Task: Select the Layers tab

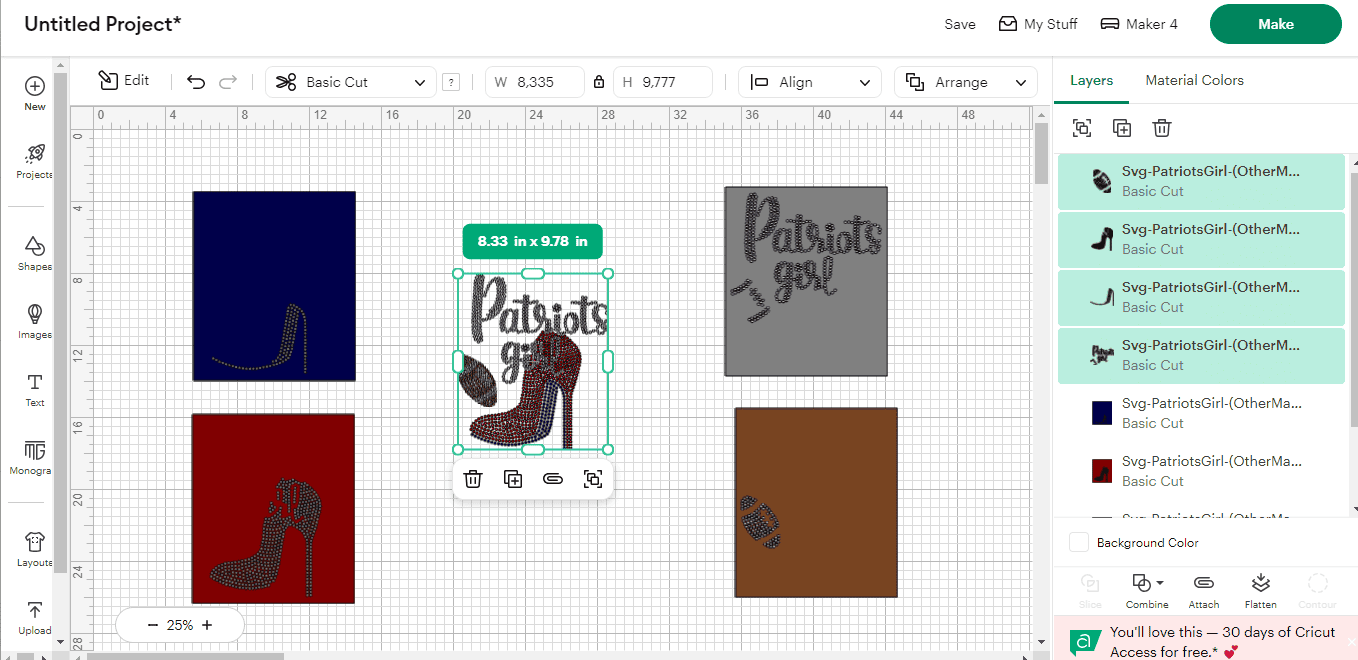Action: click(x=1091, y=80)
